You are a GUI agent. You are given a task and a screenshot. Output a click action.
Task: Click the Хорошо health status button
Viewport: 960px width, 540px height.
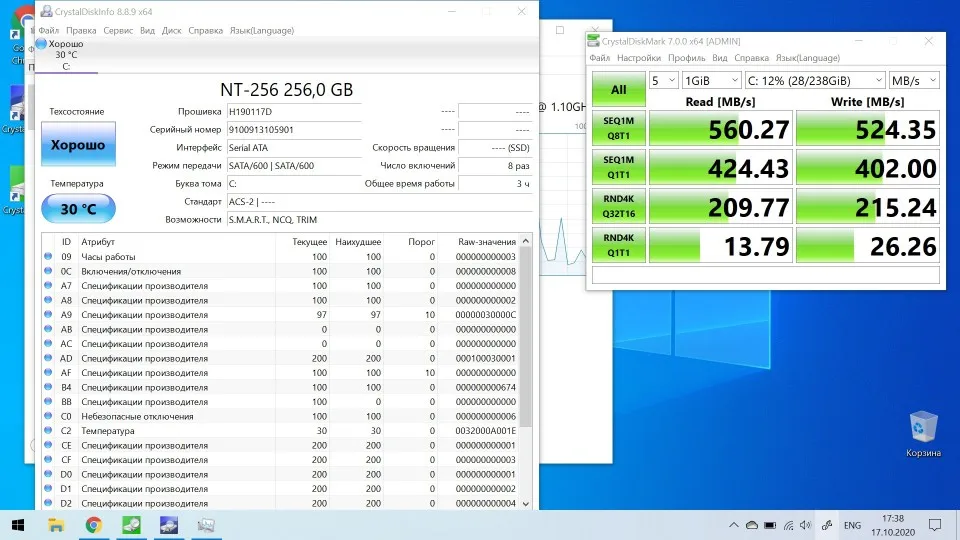(x=78, y=144)
